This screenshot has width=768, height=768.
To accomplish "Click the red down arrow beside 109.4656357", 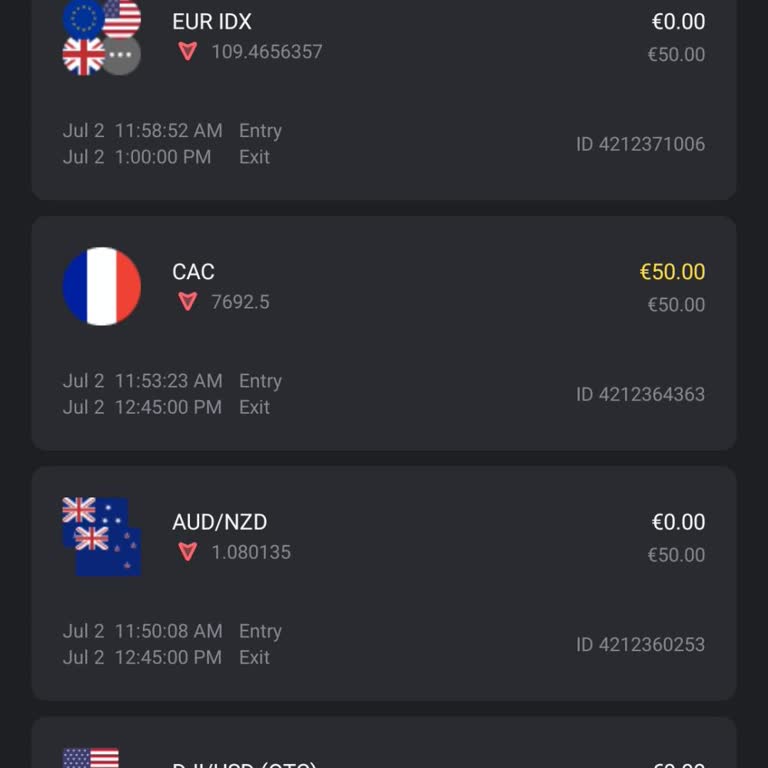I will click(187, 51).
